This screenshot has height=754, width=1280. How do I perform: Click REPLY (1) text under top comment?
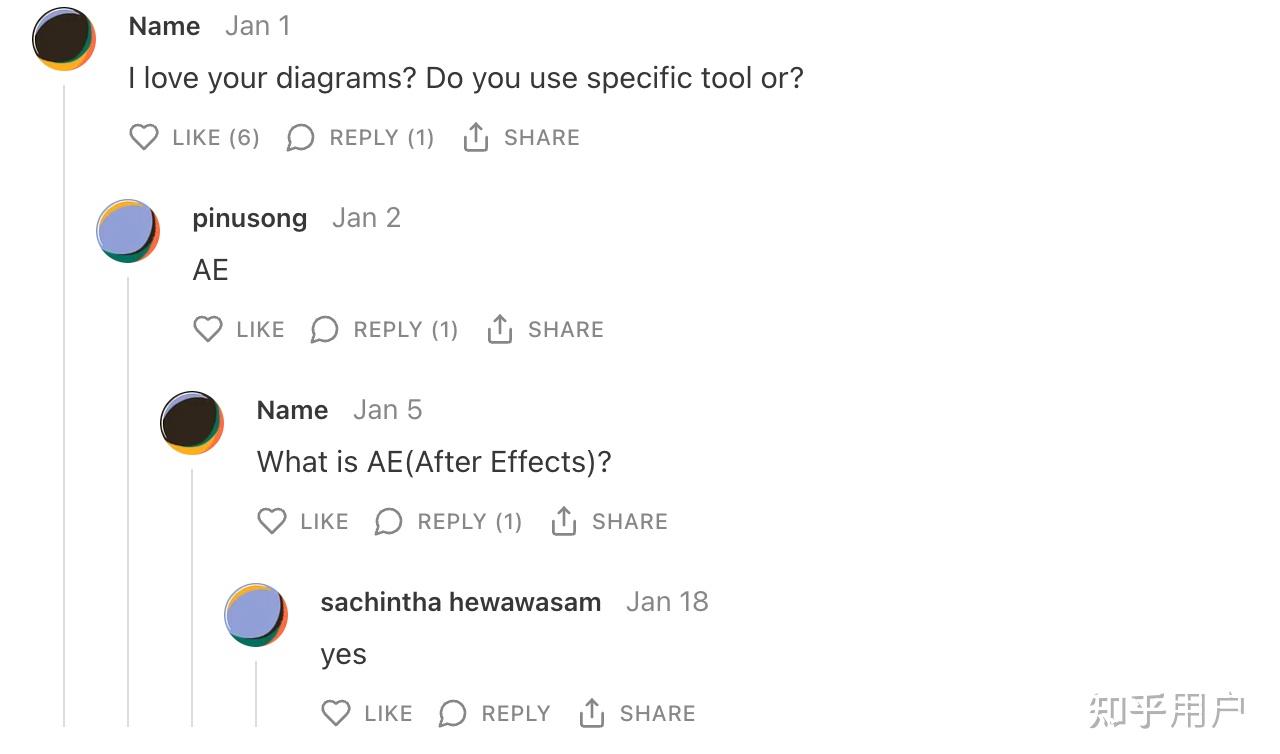click(381, 138)
